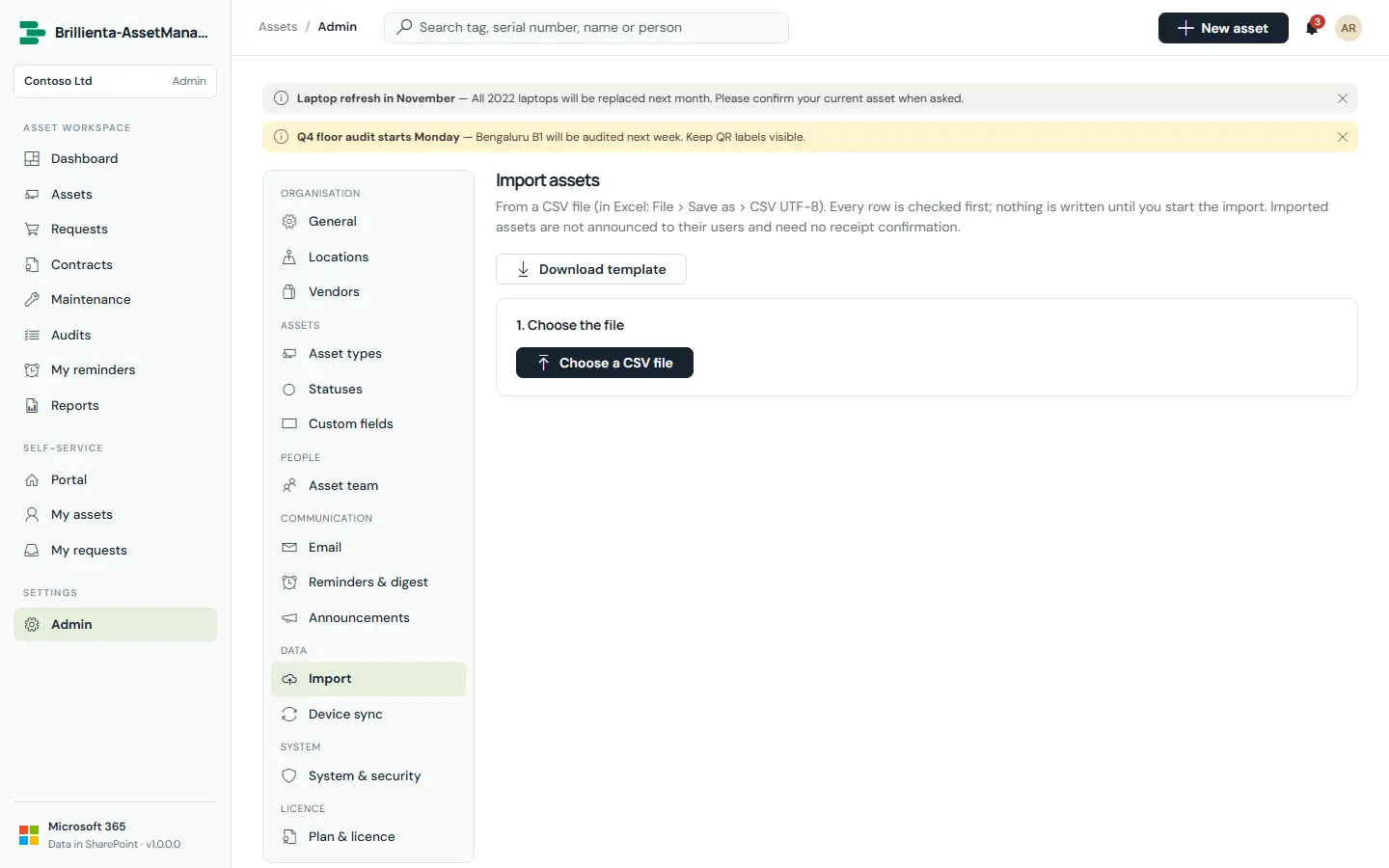Open the Asset team section
This screenshot has height=868, width=1389.
pos(368,486)
